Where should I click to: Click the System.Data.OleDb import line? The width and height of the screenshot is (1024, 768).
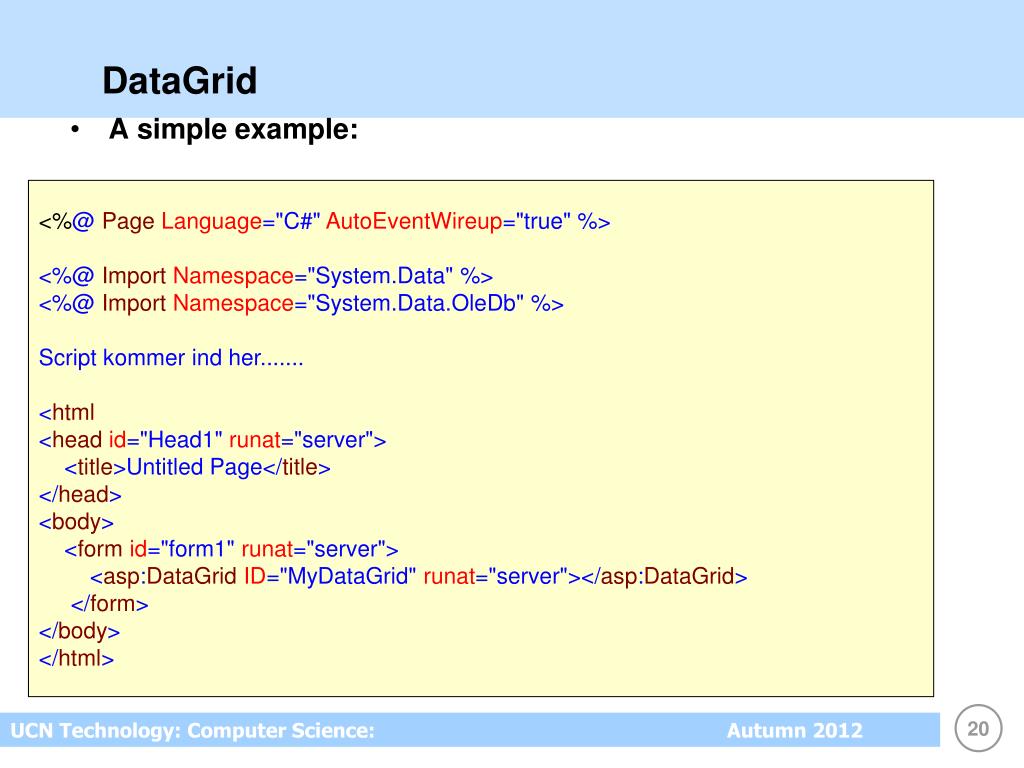tap(301, 303)
